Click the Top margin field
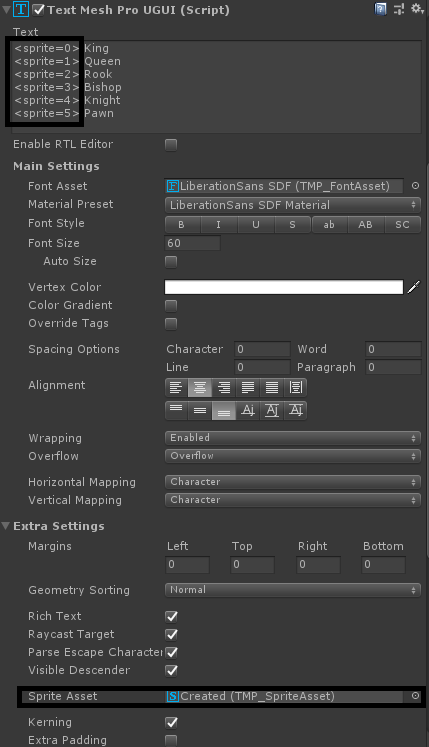Screen dimensions: 429x747 pos(253,565)
